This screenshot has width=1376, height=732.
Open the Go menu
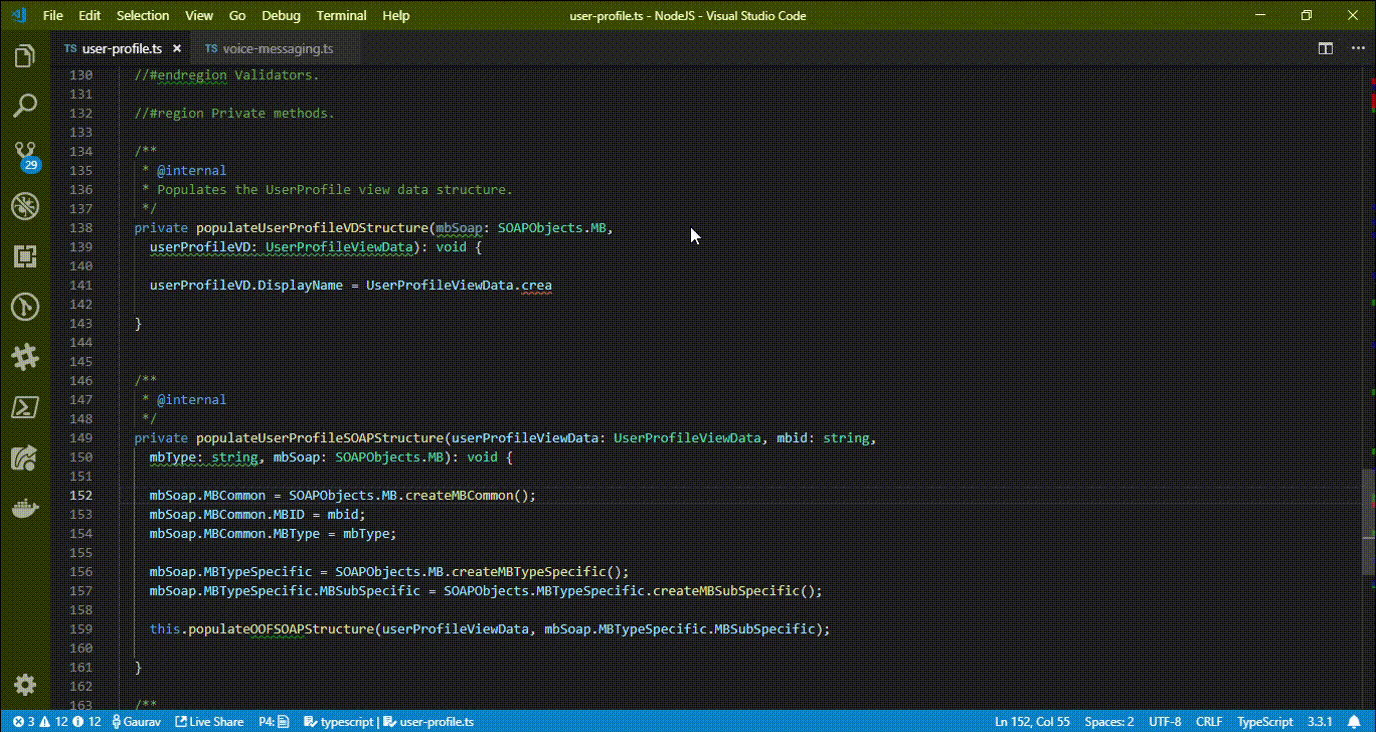coord(237,15)
